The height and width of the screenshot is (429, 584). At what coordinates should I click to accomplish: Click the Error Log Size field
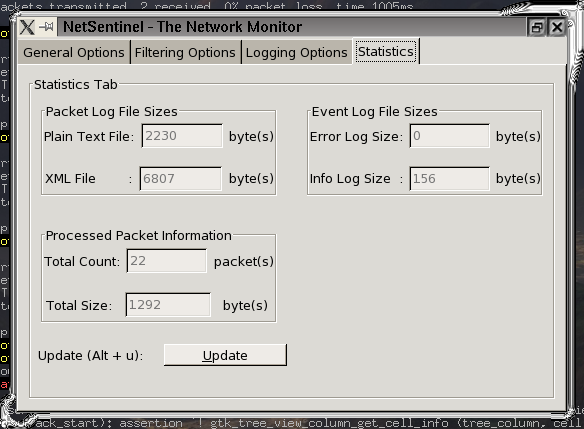tap(450, 136)
